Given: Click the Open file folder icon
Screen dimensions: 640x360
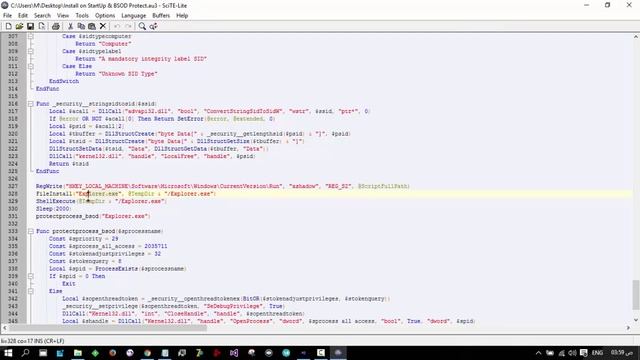Looking at the screenshot, I should click(x=19, y=26).
